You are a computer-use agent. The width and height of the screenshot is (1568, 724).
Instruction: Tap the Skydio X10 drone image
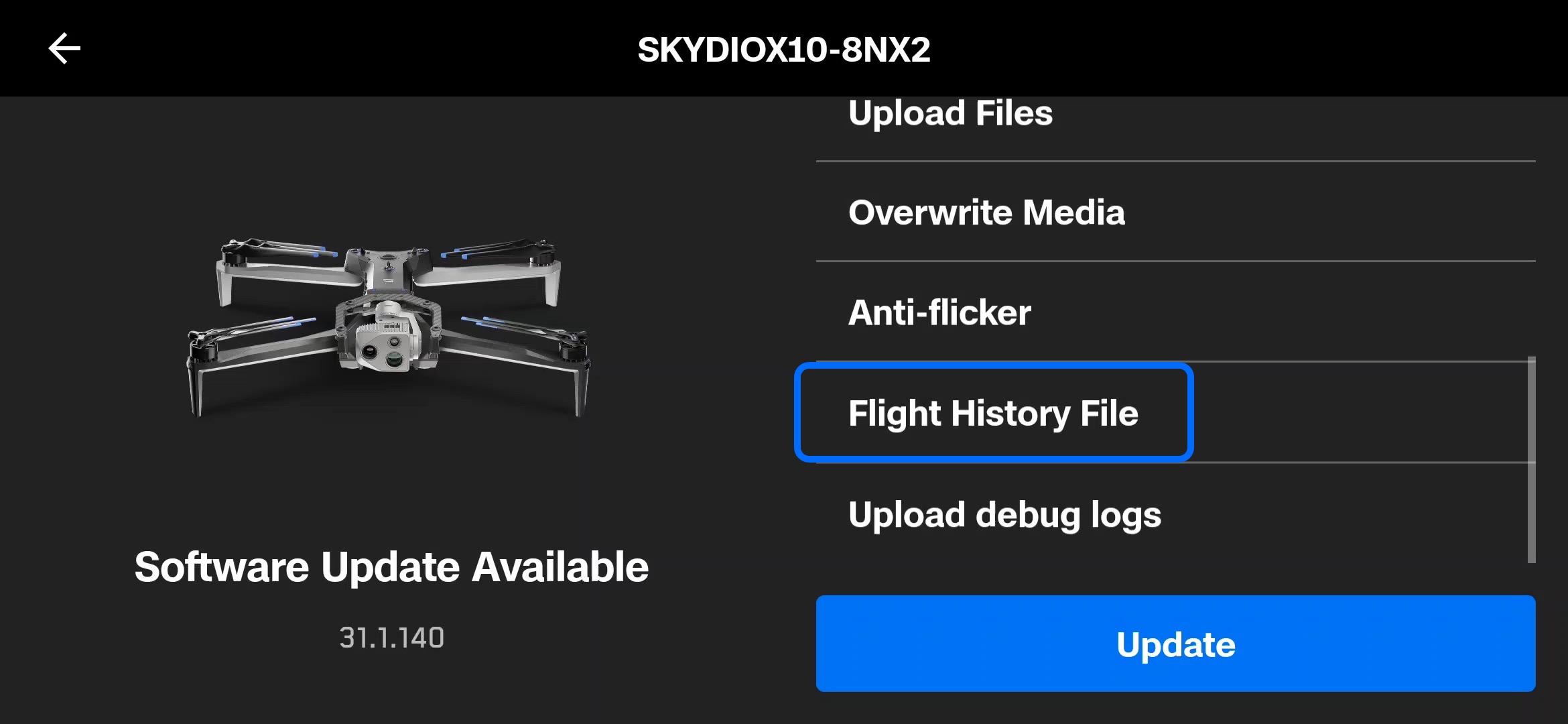coord(389,327)
